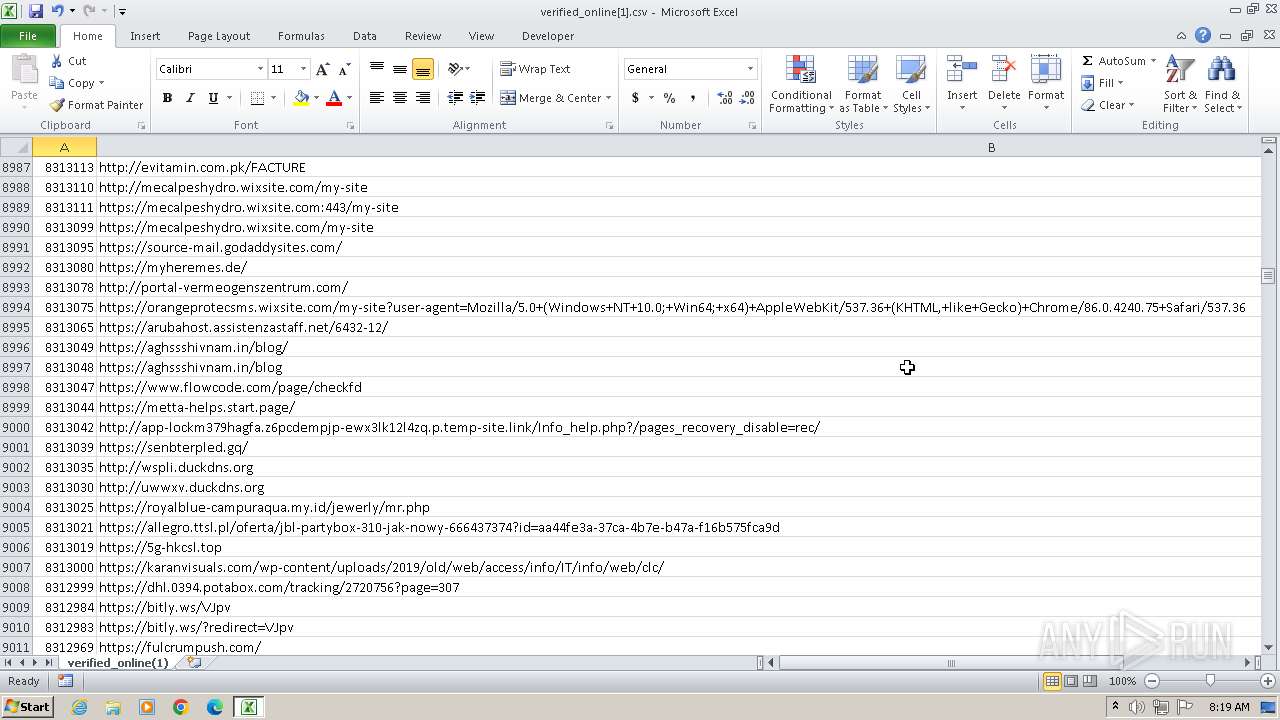The image size is (1280, 720).
Task: Expand Merge & Center options arrow
Action: coord(609,98)
